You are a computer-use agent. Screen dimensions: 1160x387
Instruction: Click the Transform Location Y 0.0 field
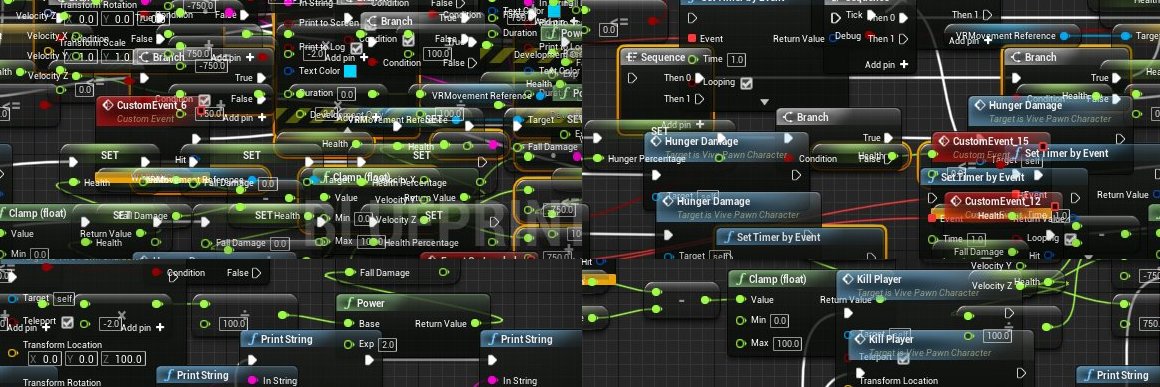tap(81, 359)
